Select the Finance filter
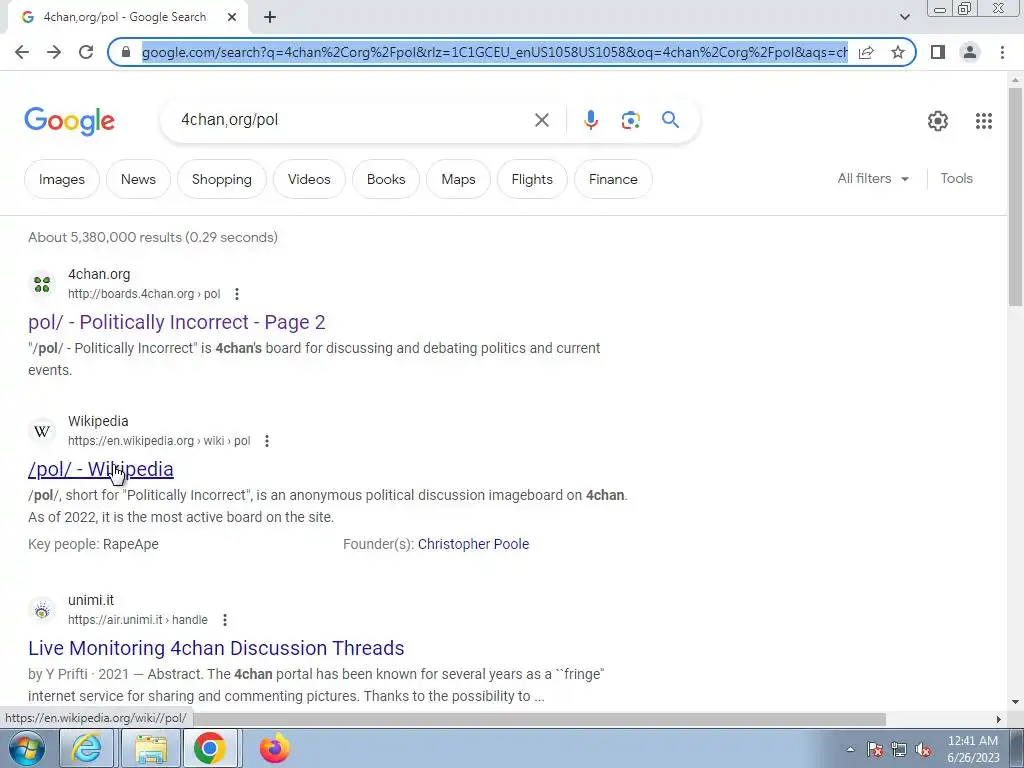The width and height of the screenshot is (1024, 768). 613,179
